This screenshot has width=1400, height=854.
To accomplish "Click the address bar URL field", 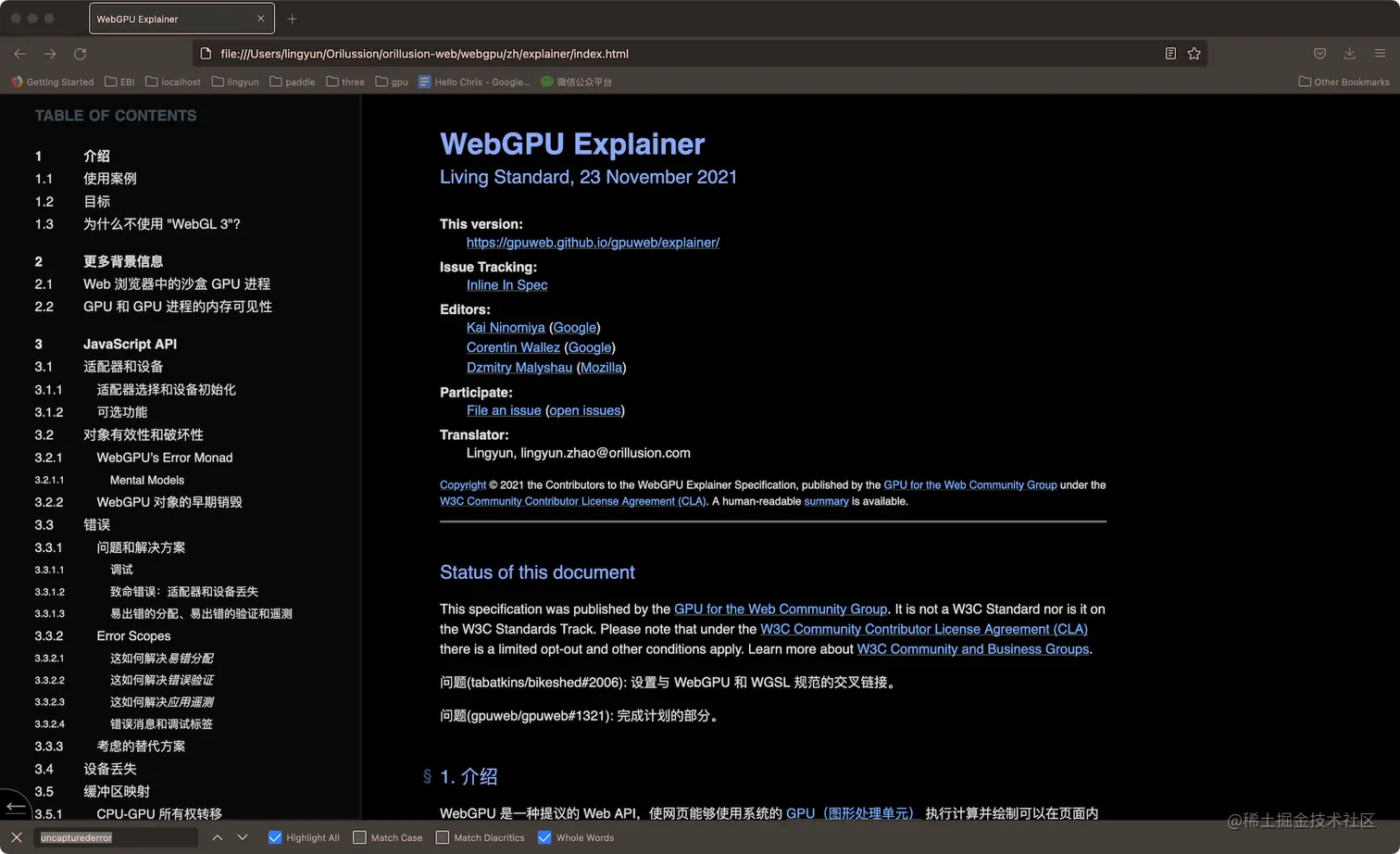I will click(685, 54).
